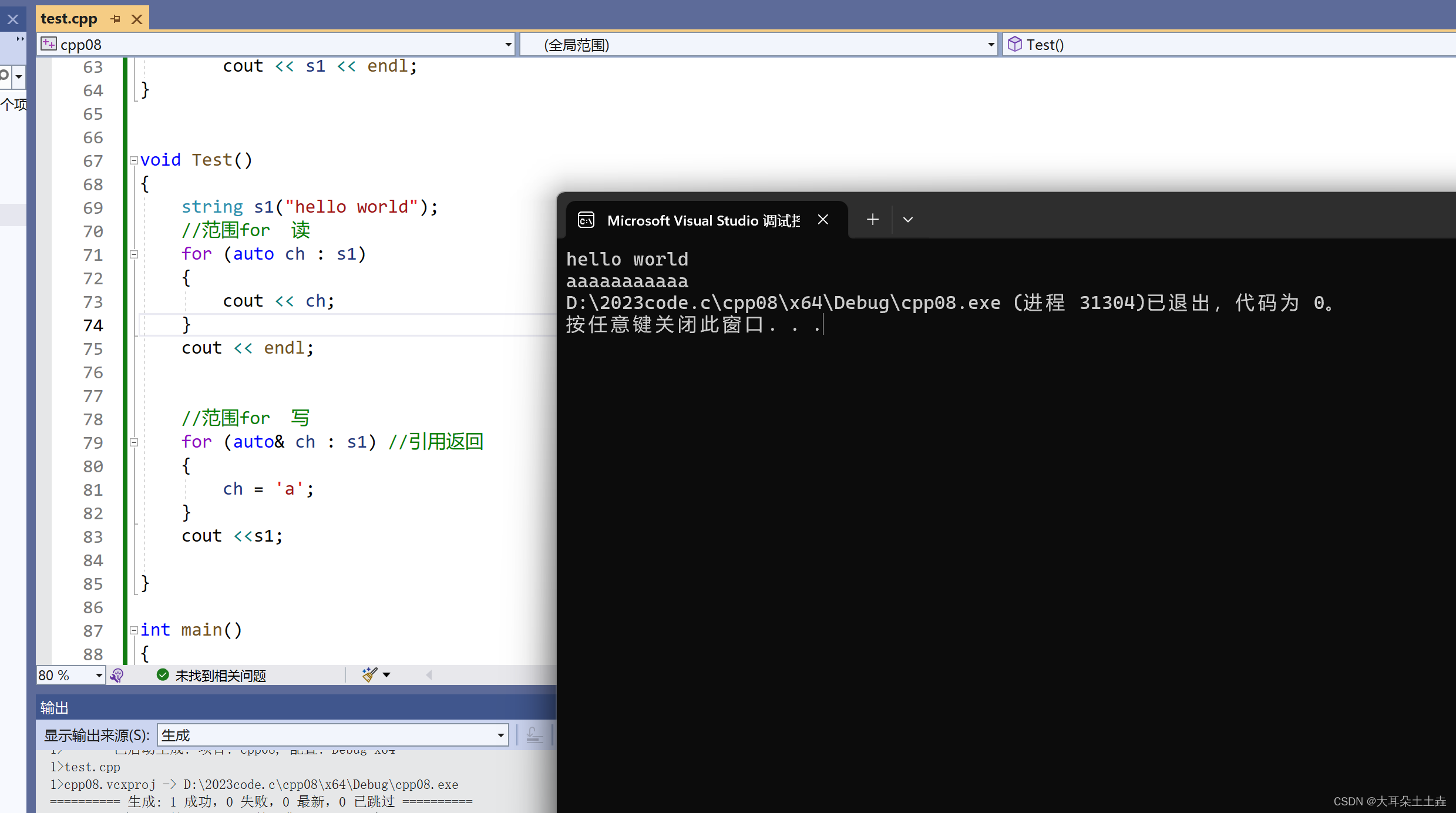Open the 显示输出来源 生成 dropdown
This screenshot has height=813, width=1456.
tap(332, 735)
